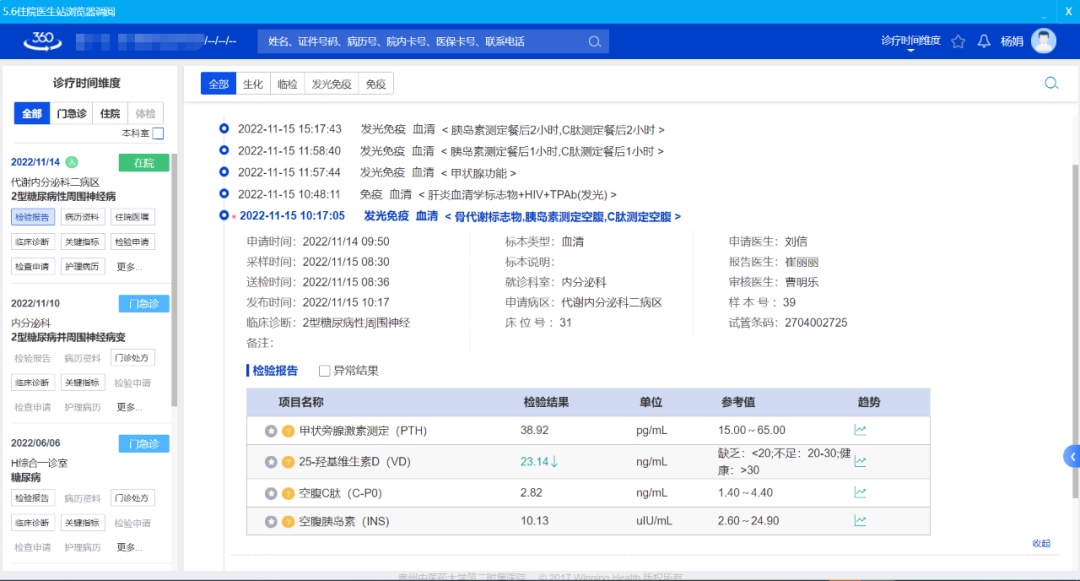Select the 11:58:40 report radio marker
This screenshot has width=1080, height=581.
coord(224,150)
